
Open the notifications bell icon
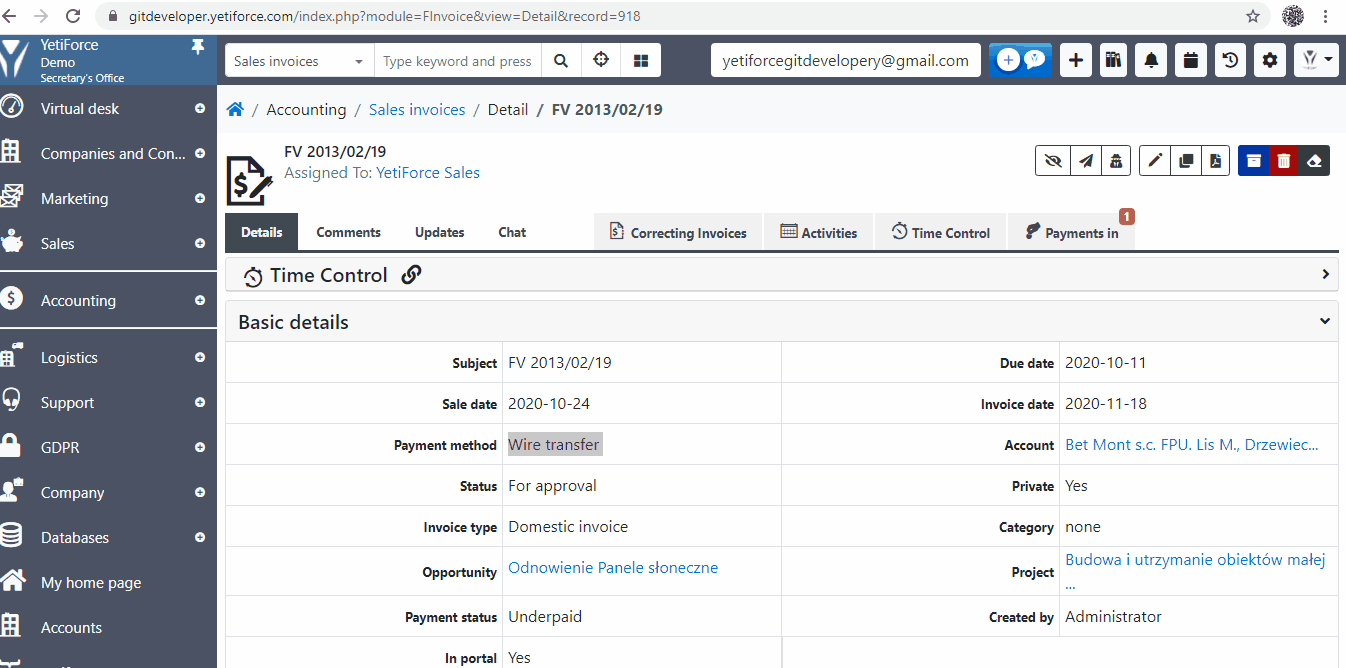click(x=1152, y=61)
